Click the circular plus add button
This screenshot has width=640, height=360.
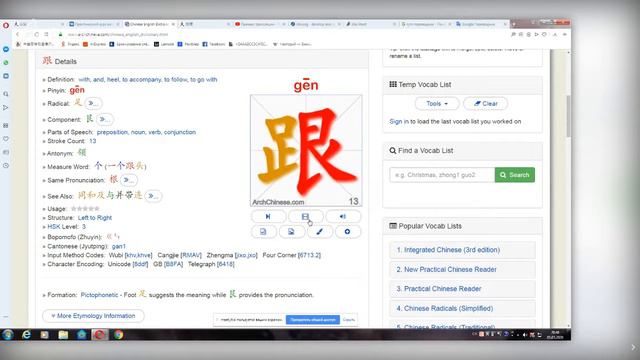[347, 232]
